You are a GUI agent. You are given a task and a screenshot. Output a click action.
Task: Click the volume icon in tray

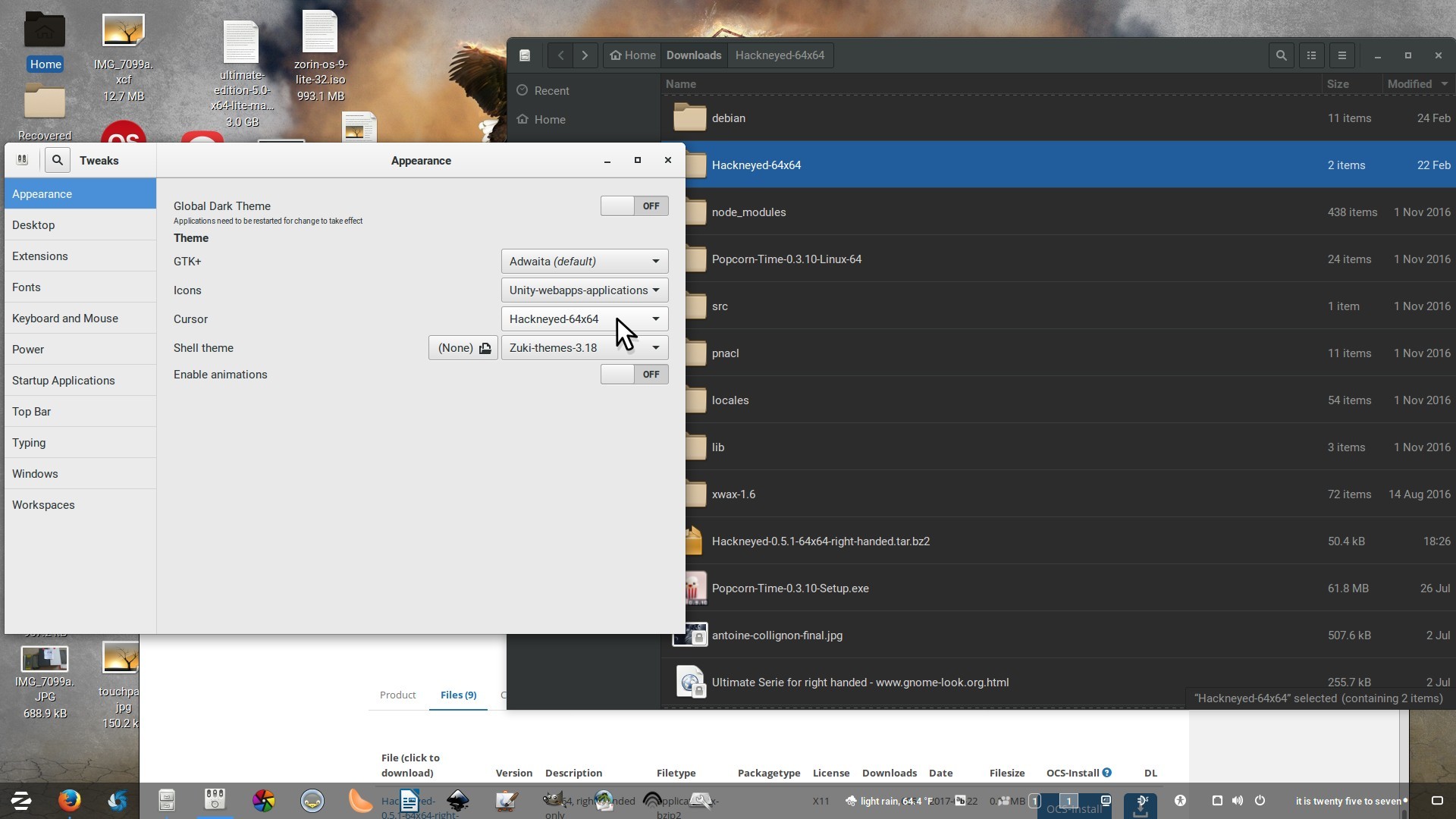(1238, 801)
